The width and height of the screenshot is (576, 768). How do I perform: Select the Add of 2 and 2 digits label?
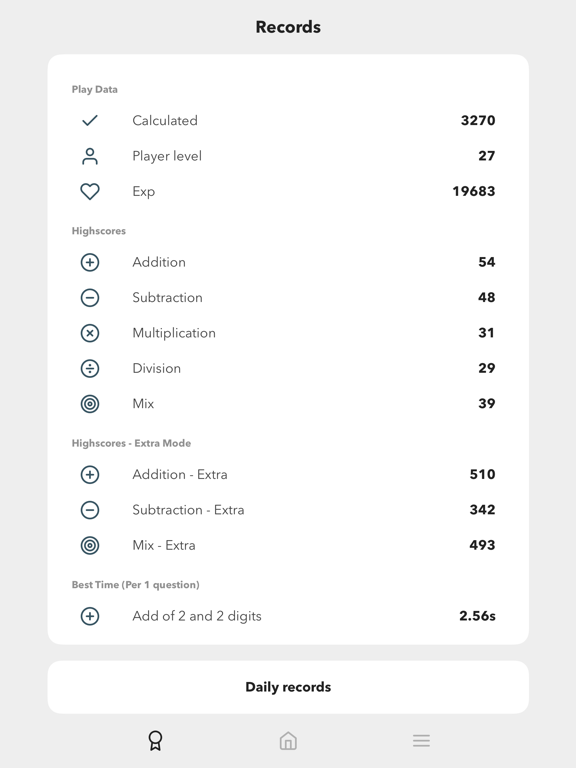pos(197,616)
